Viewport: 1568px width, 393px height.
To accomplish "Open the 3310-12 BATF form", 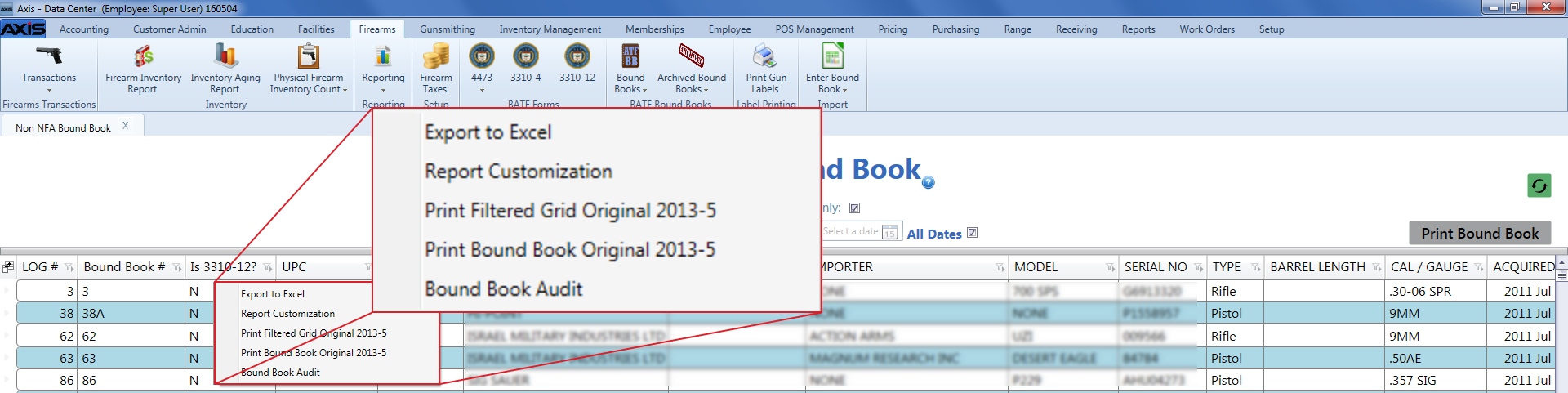I will (x=577, y=64).
